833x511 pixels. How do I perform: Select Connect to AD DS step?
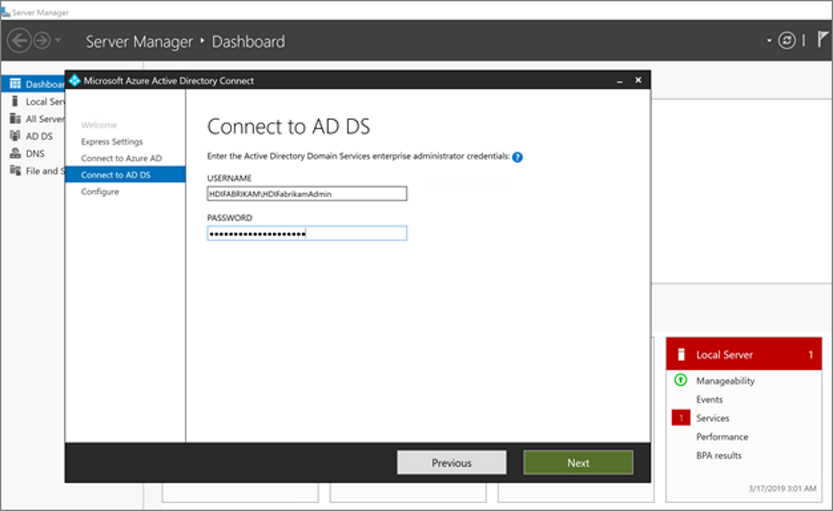tap(125, 175)
